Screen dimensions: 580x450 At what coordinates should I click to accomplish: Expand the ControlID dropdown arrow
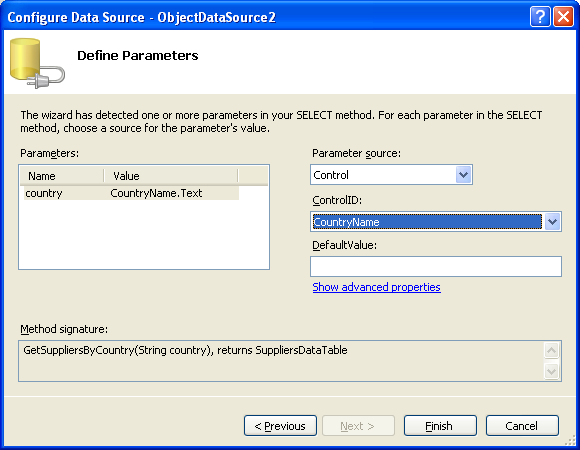pyautogui.click(x=552, y=221)
